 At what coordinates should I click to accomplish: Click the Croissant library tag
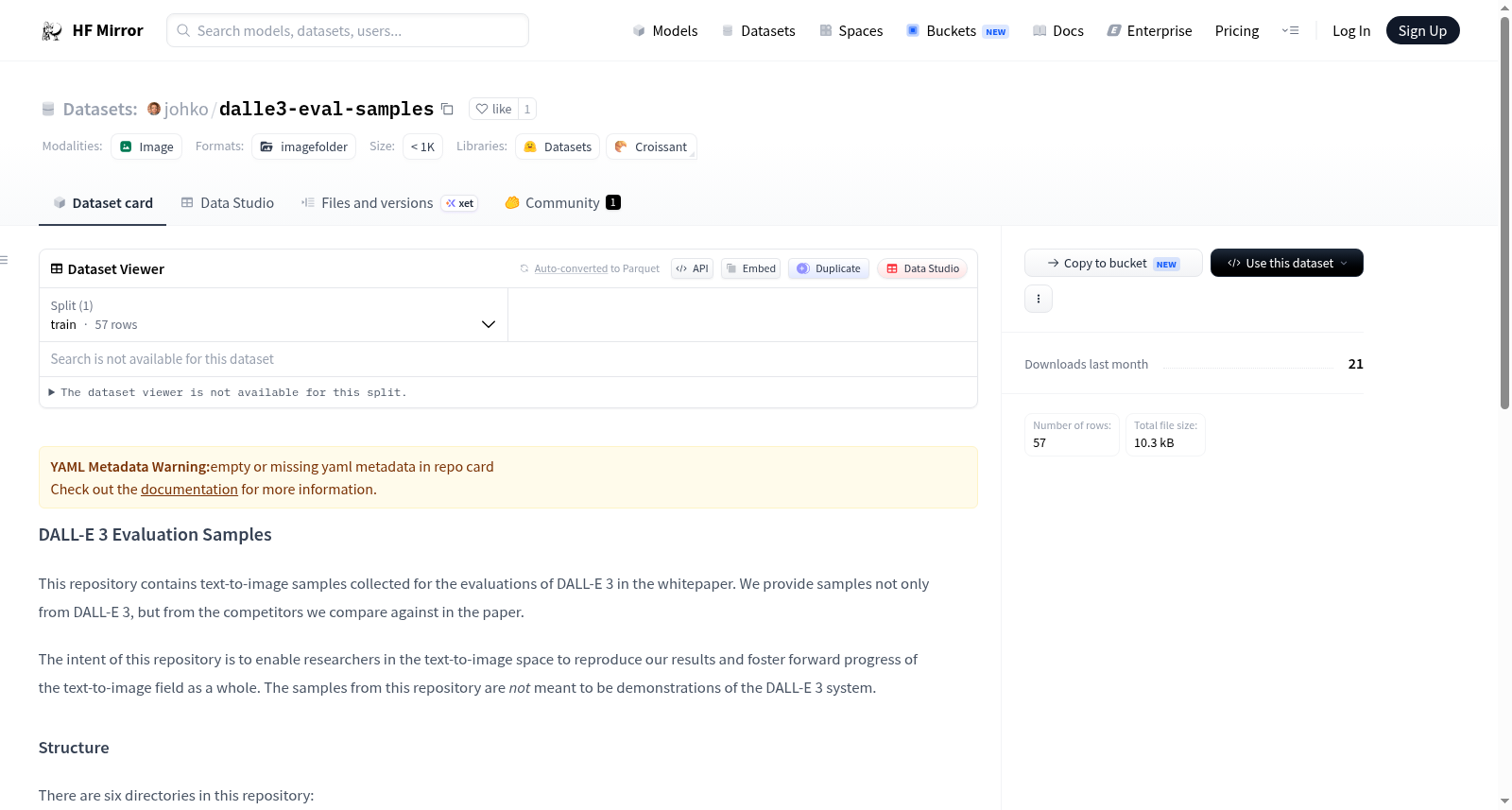(x=651, y=146)
